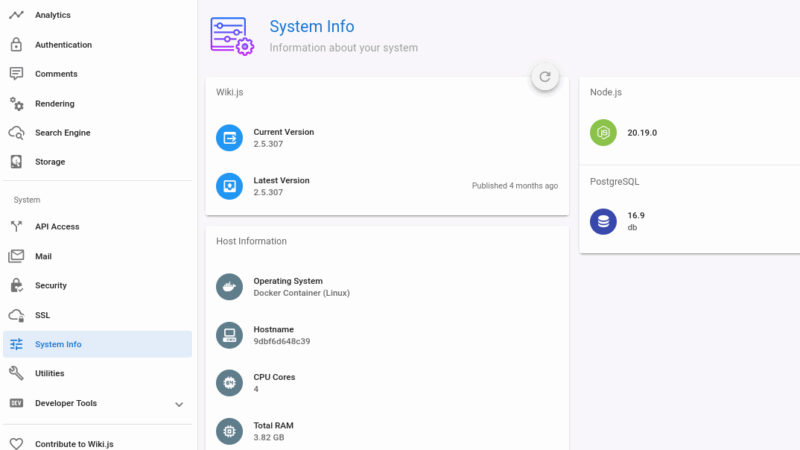
Task: Click the Total RAM value 3.82 GB
Action: (269, 437)
